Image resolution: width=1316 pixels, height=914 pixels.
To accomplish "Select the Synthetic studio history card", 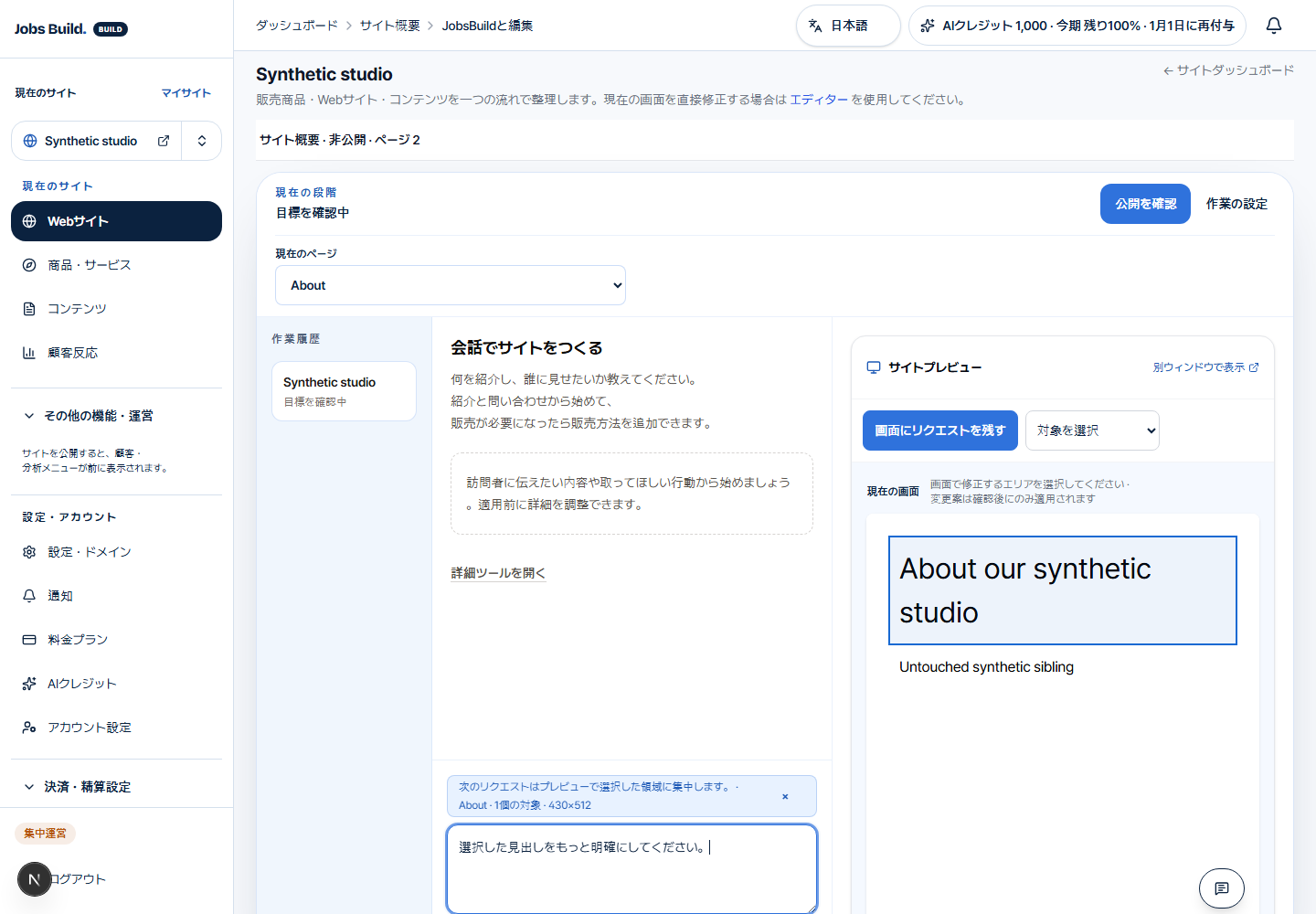I will (x=344, y=391).
